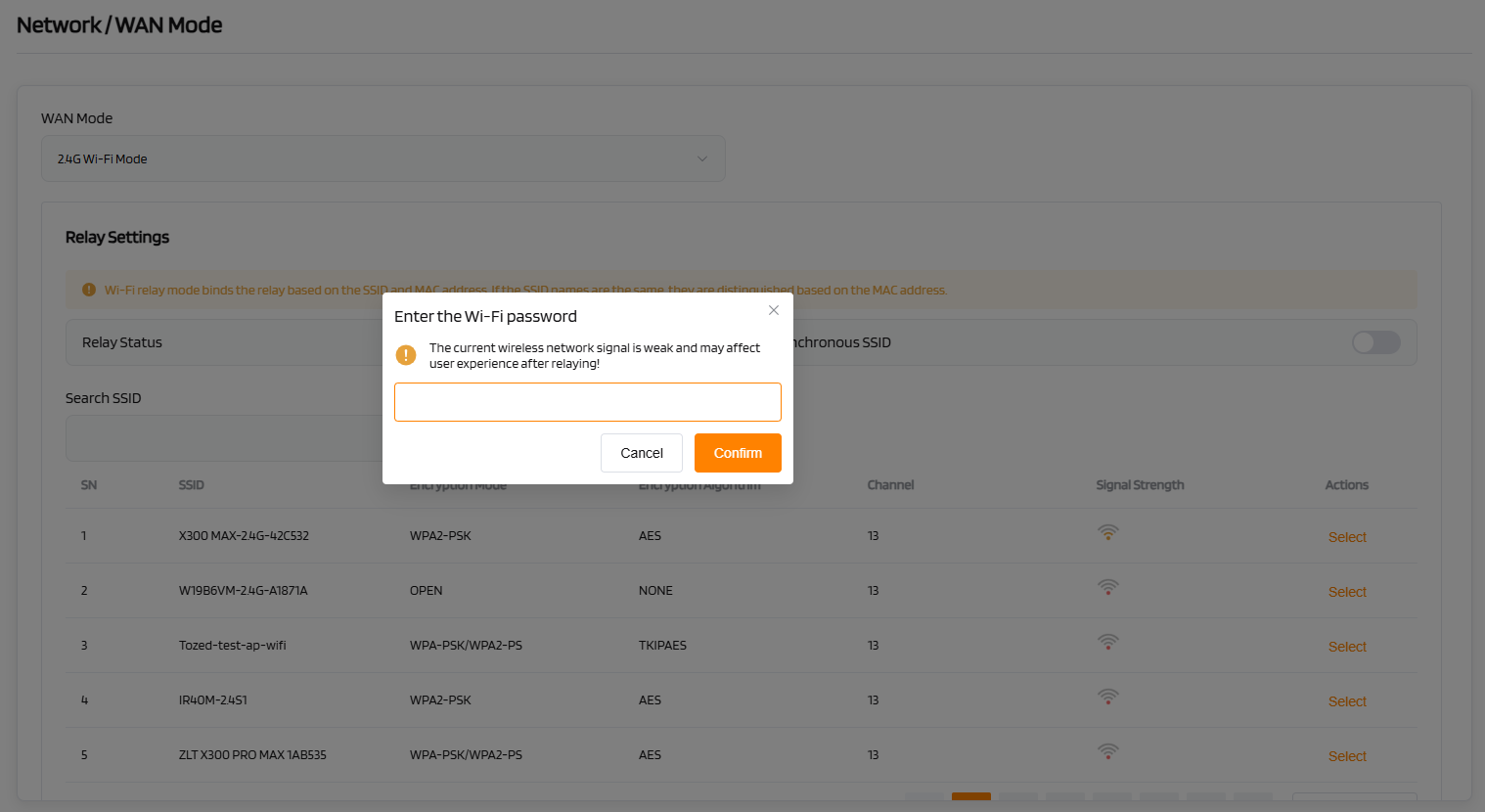
Task: Focus the Wi-Fi password input field
Action: (x=587, y=402)
